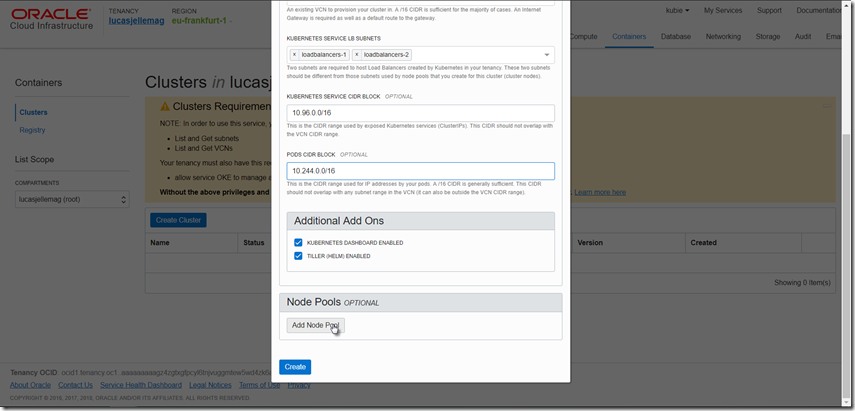The height and width of the screenshot is (411, 855).
Task: Click the Version column header
Action: click(590, 243)
